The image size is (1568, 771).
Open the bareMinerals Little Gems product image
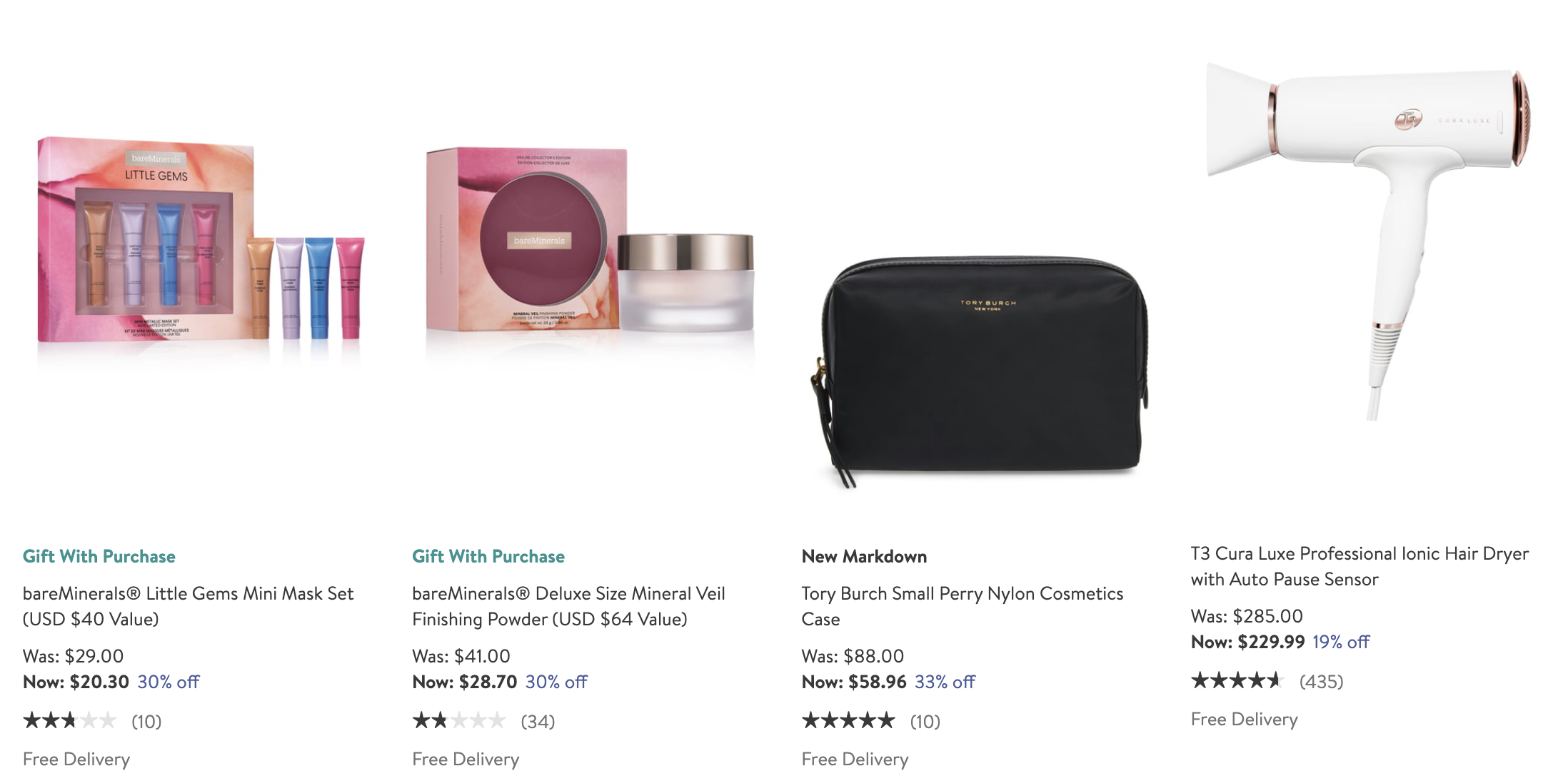[x=201, y=246]
